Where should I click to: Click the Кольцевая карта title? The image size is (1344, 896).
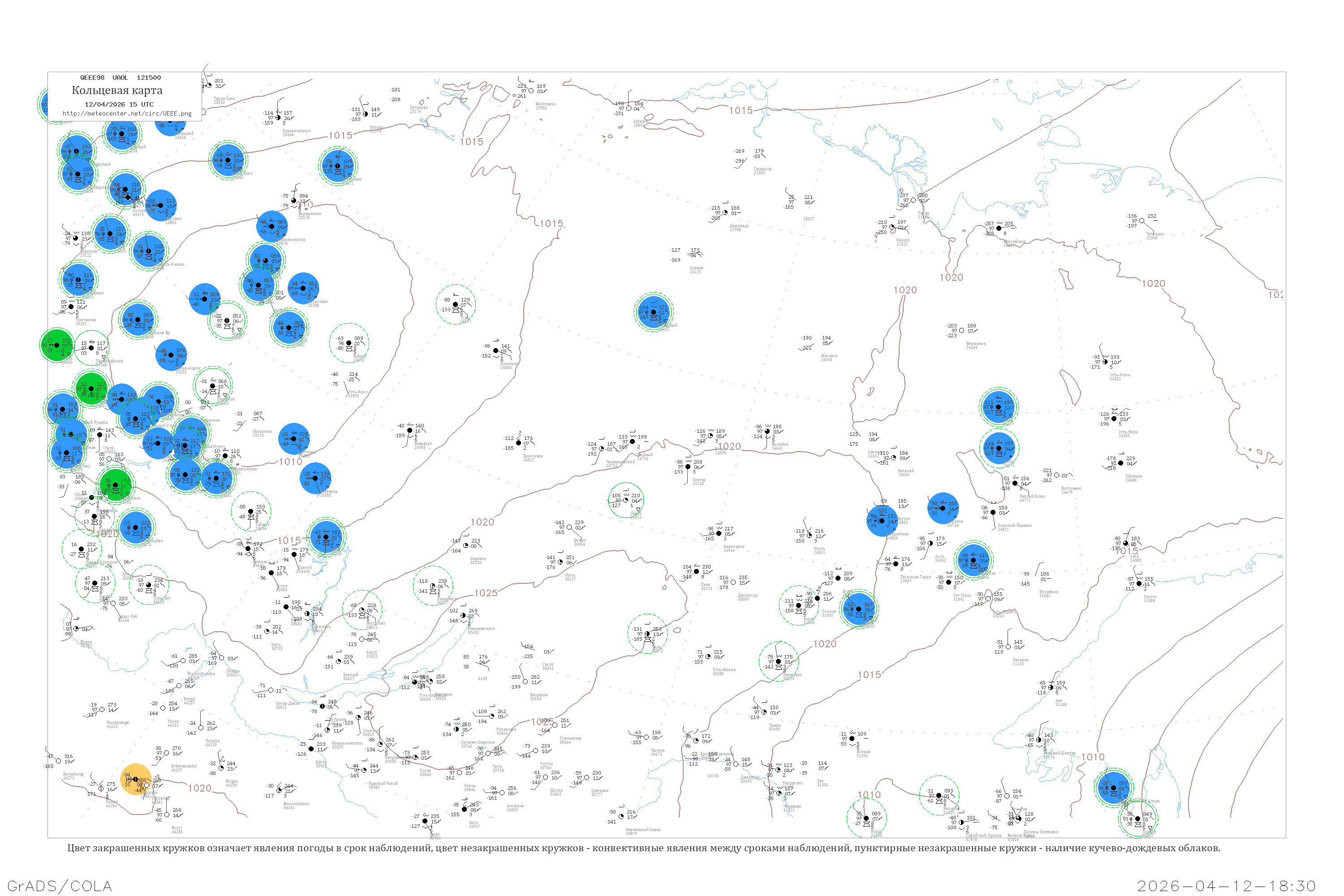[x=117, y=90]
